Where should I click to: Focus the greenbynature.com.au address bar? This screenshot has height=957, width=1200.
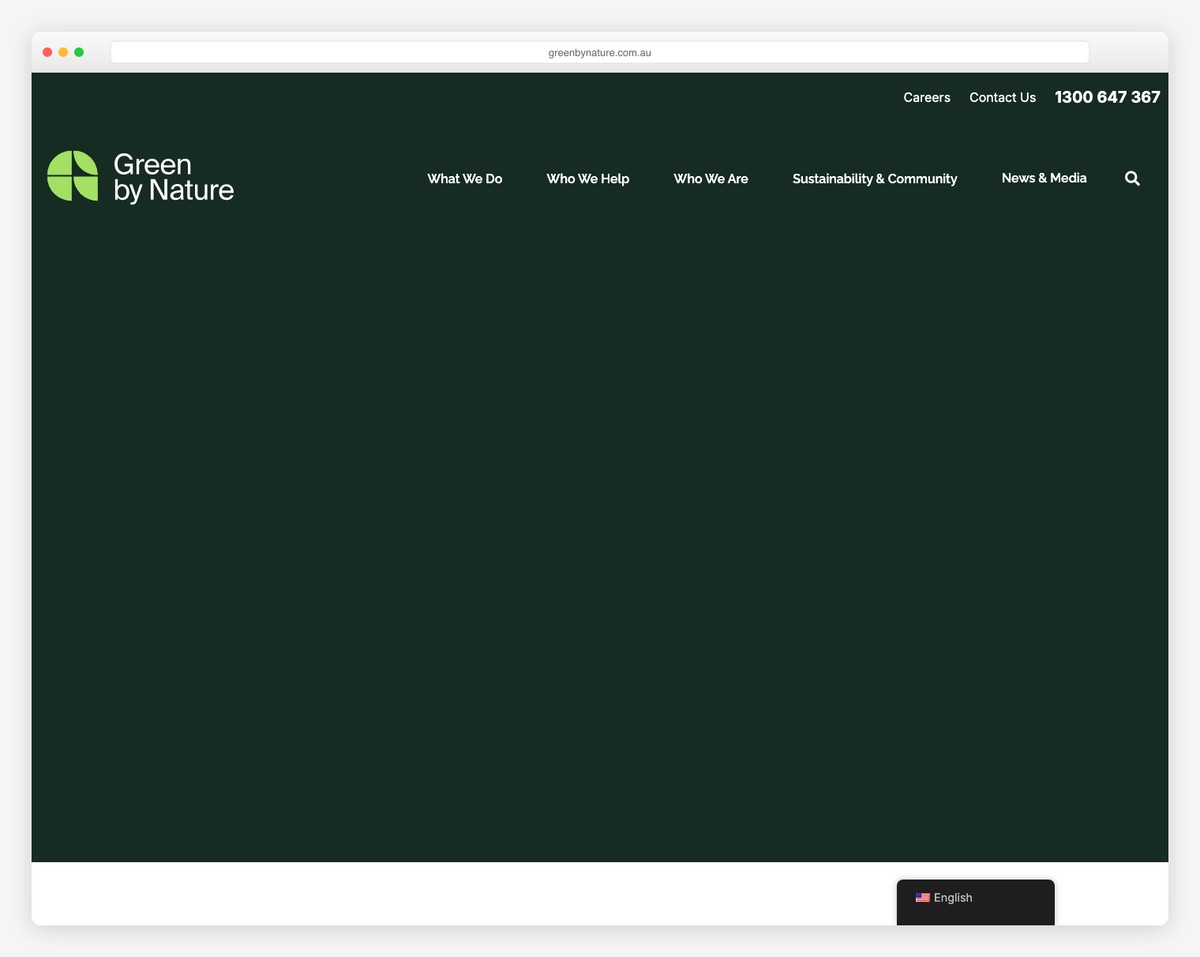point(599,52)
